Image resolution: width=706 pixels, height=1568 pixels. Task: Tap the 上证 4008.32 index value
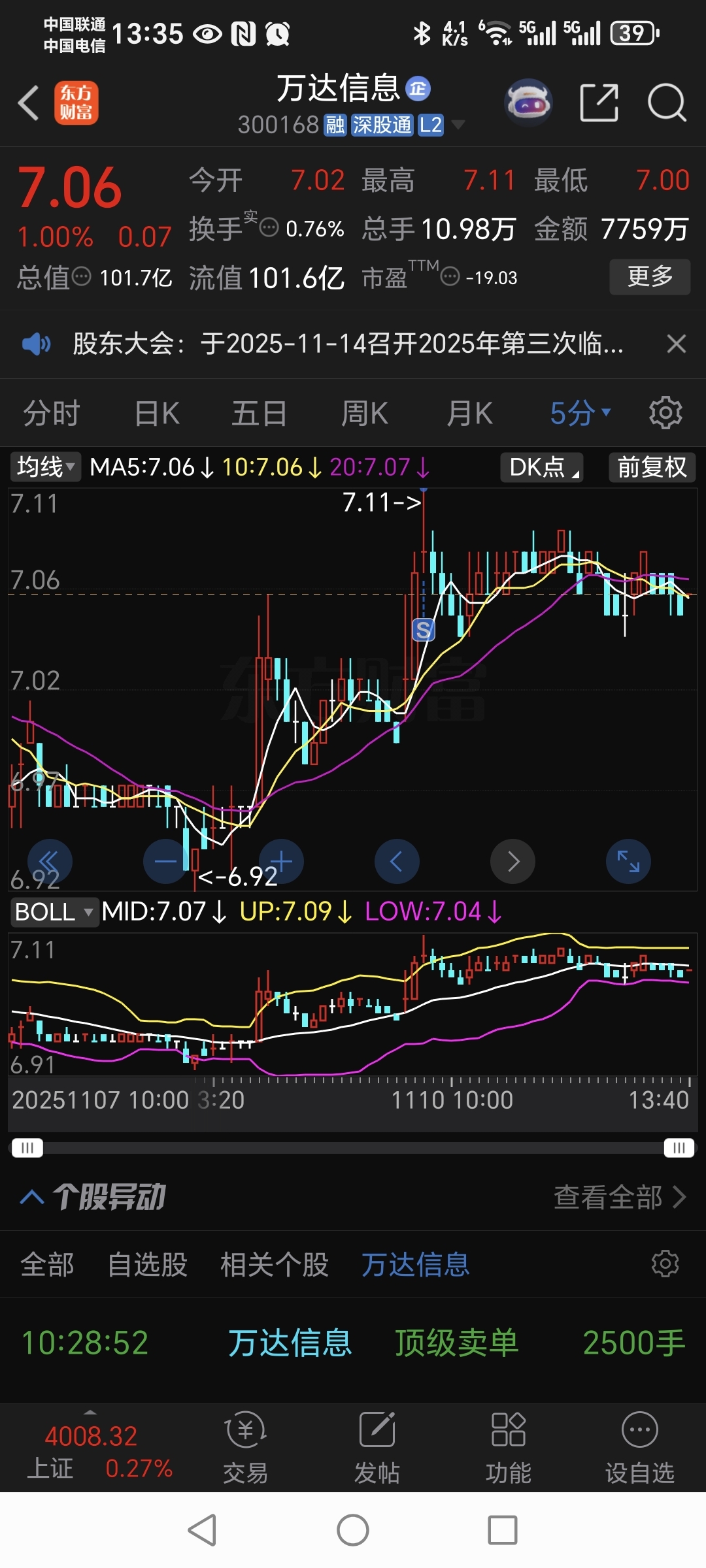tap(91, 1437)
